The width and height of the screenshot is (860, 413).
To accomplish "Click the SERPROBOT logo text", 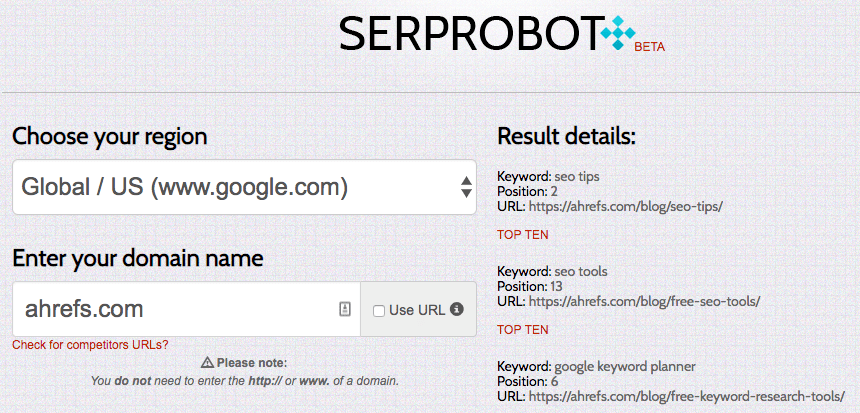I will (x=468, y=34).
